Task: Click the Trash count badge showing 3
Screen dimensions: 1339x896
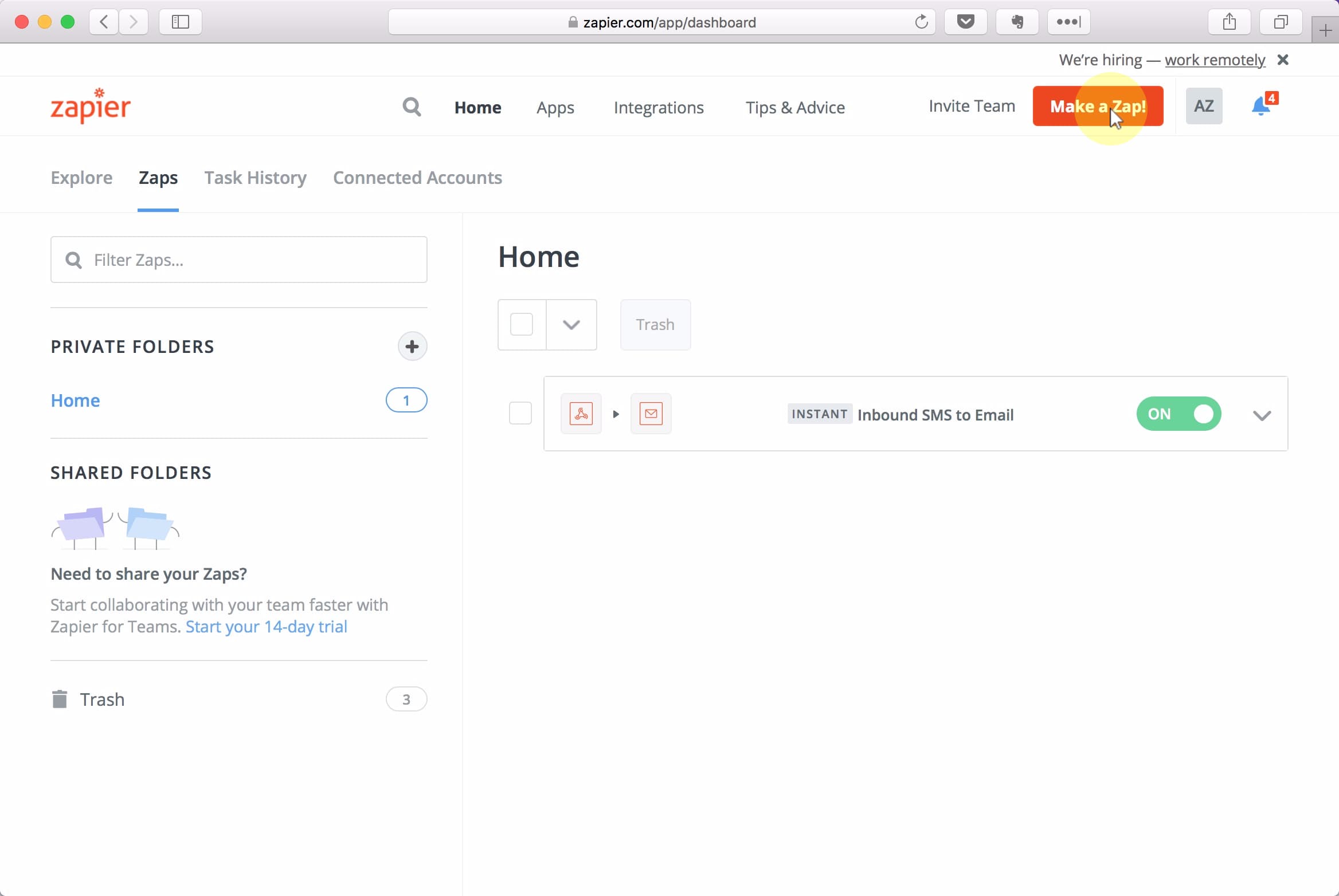Action: tap(406, 699)
